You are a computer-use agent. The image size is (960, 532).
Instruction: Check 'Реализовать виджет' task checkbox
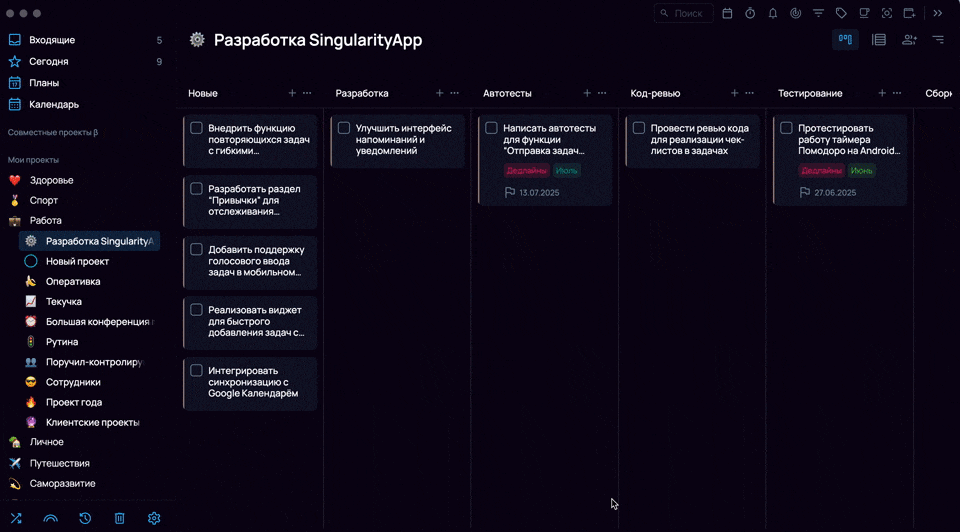196,310
